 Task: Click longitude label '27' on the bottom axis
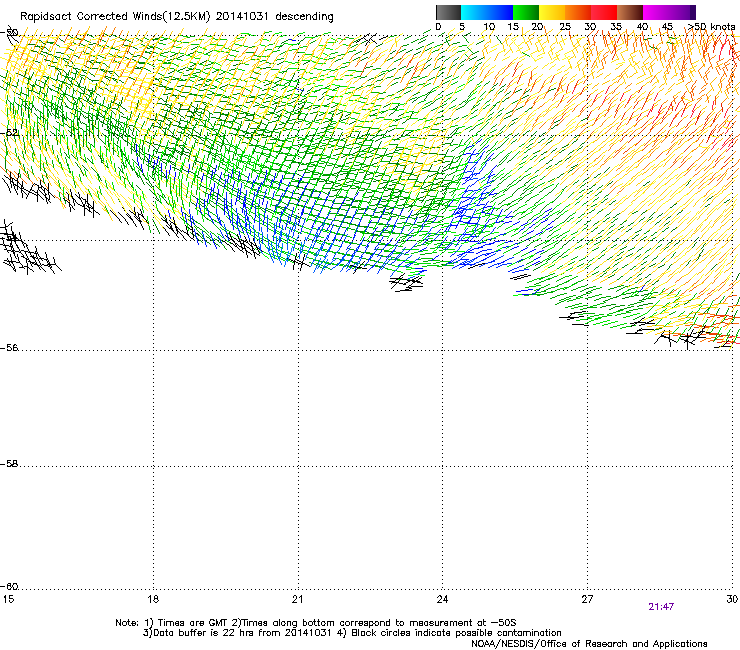coord(587,599)
